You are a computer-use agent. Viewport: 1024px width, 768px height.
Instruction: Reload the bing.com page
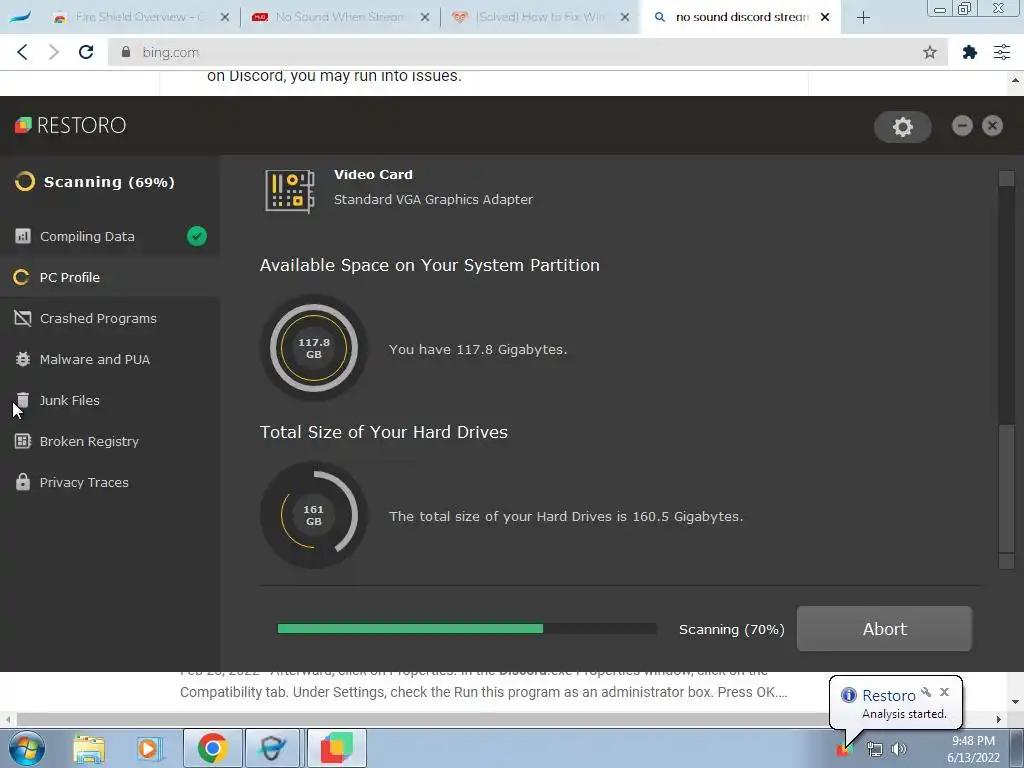pyautogui.click(x=86, y=52)
